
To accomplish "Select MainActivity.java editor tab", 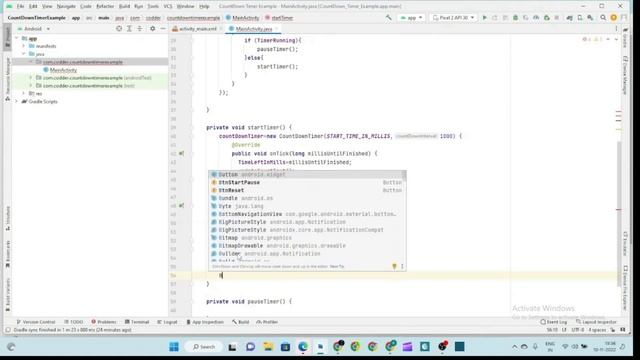I will (253, 29).
